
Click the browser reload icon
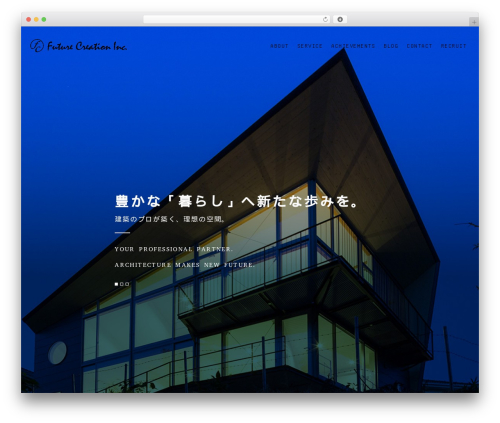pyautogui.click(x=325, y=19)
